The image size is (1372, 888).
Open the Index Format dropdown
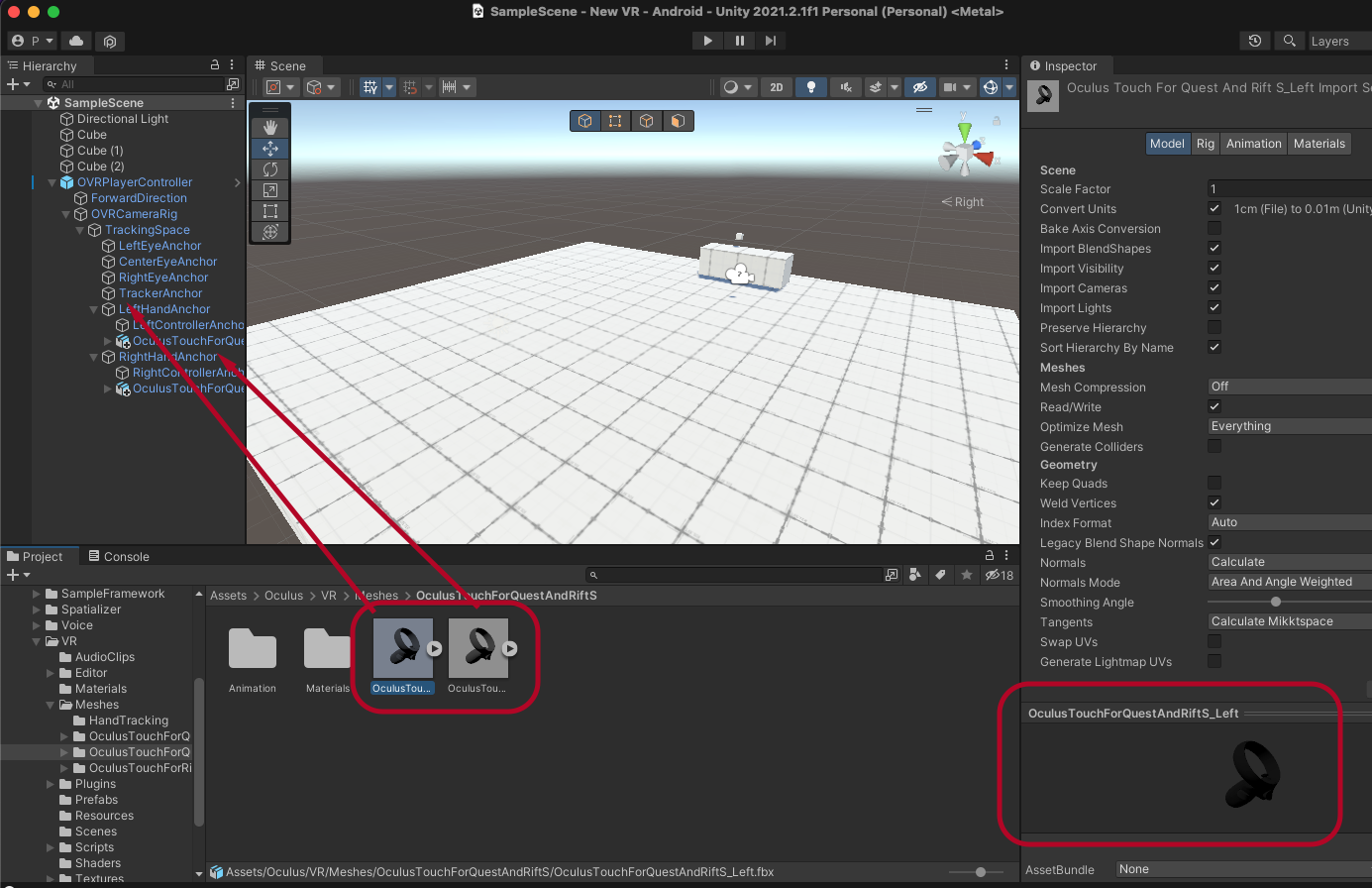tap(1290, 522)
